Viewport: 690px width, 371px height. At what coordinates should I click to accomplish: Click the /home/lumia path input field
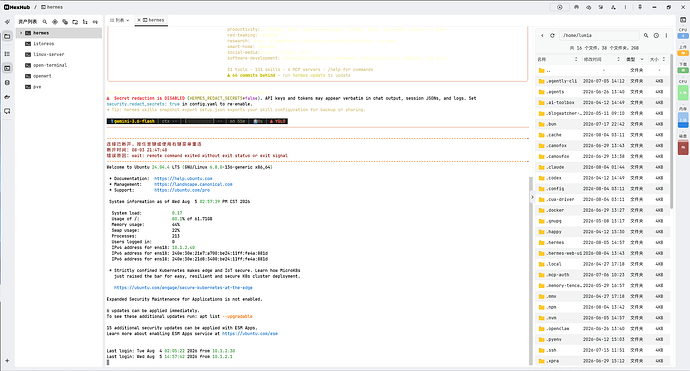[599, 36]
